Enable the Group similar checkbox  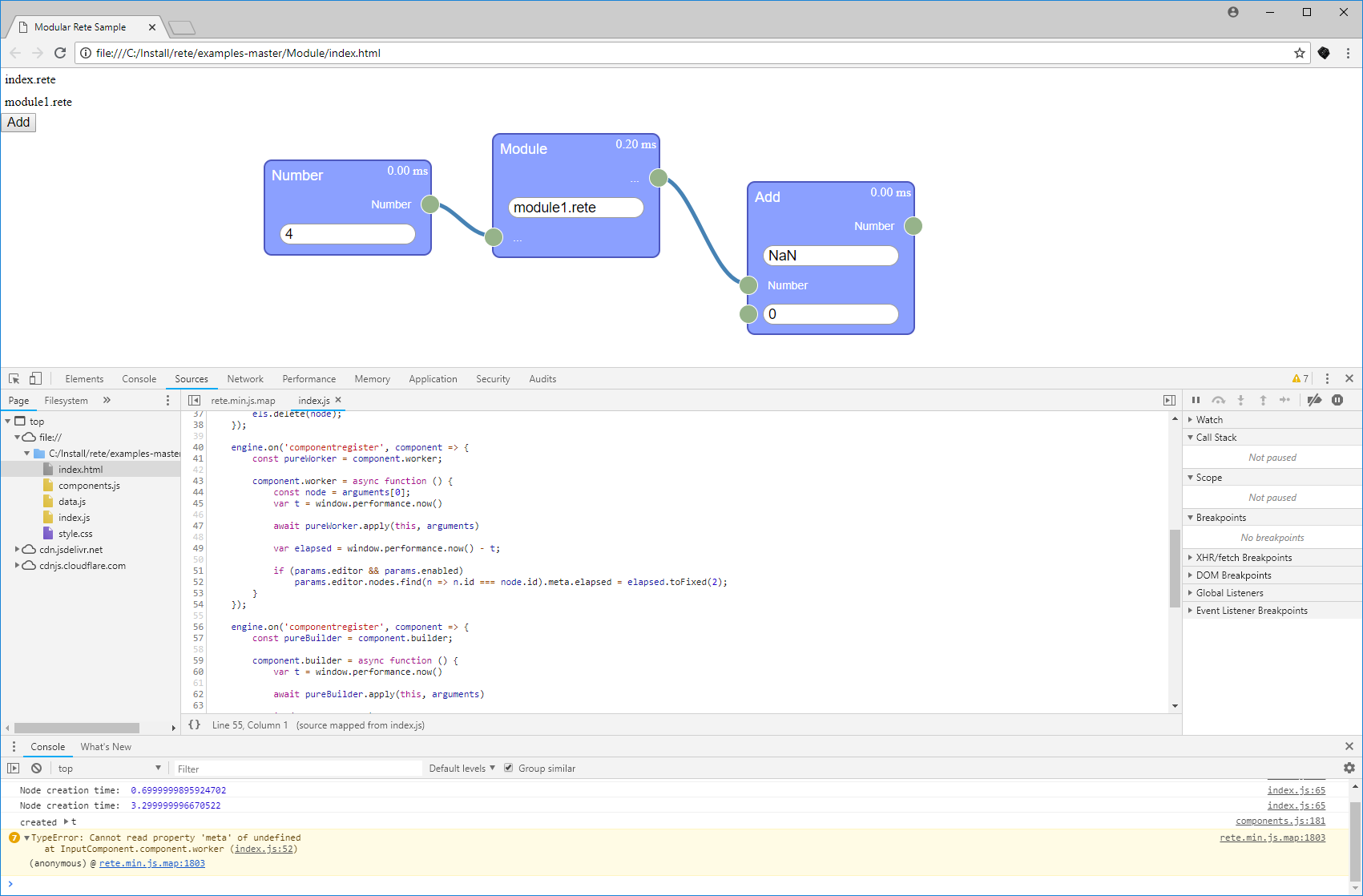pyautogui.click(x=510, y=768)
